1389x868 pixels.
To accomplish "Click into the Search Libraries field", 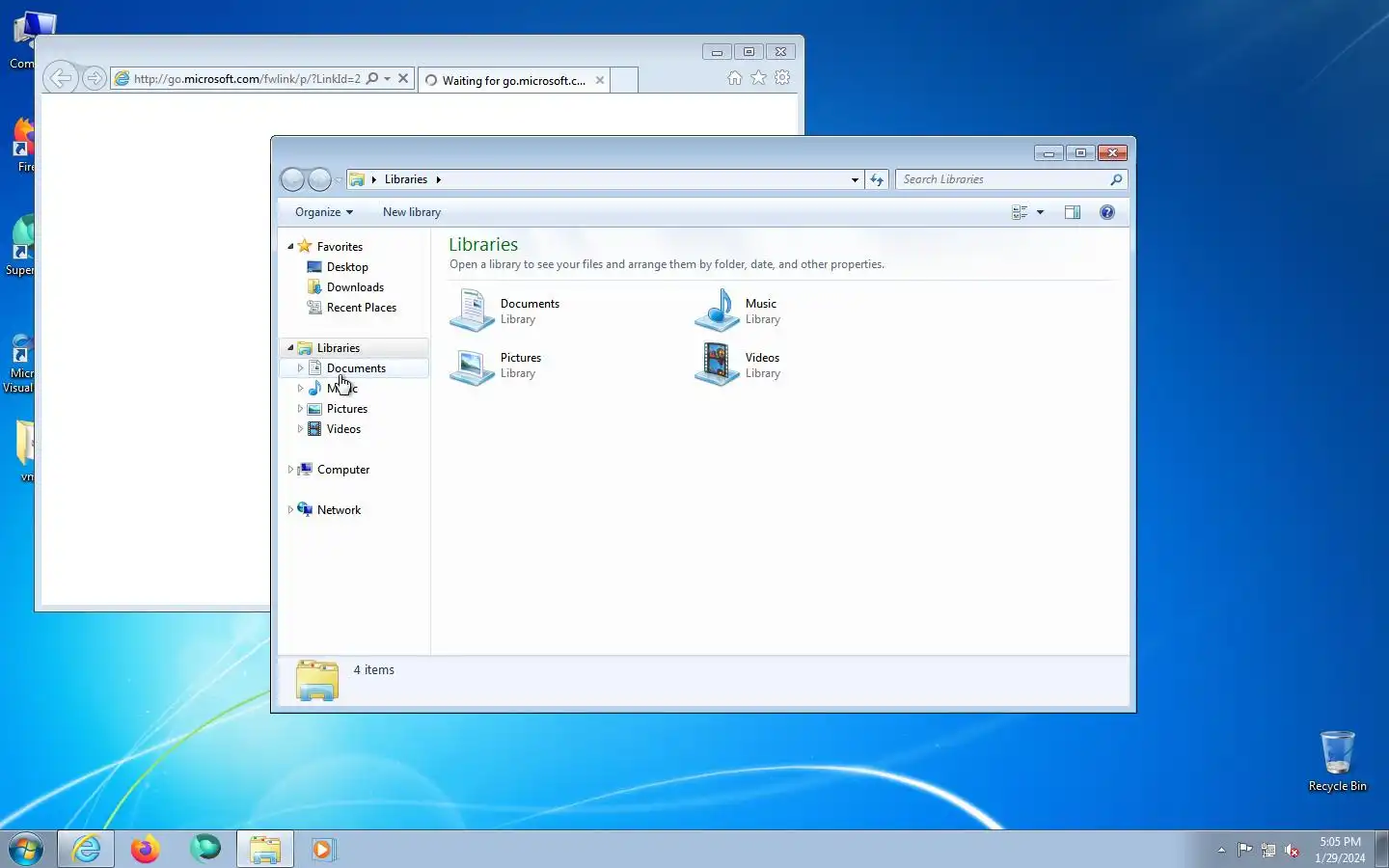I will [x=1003, y=179].
